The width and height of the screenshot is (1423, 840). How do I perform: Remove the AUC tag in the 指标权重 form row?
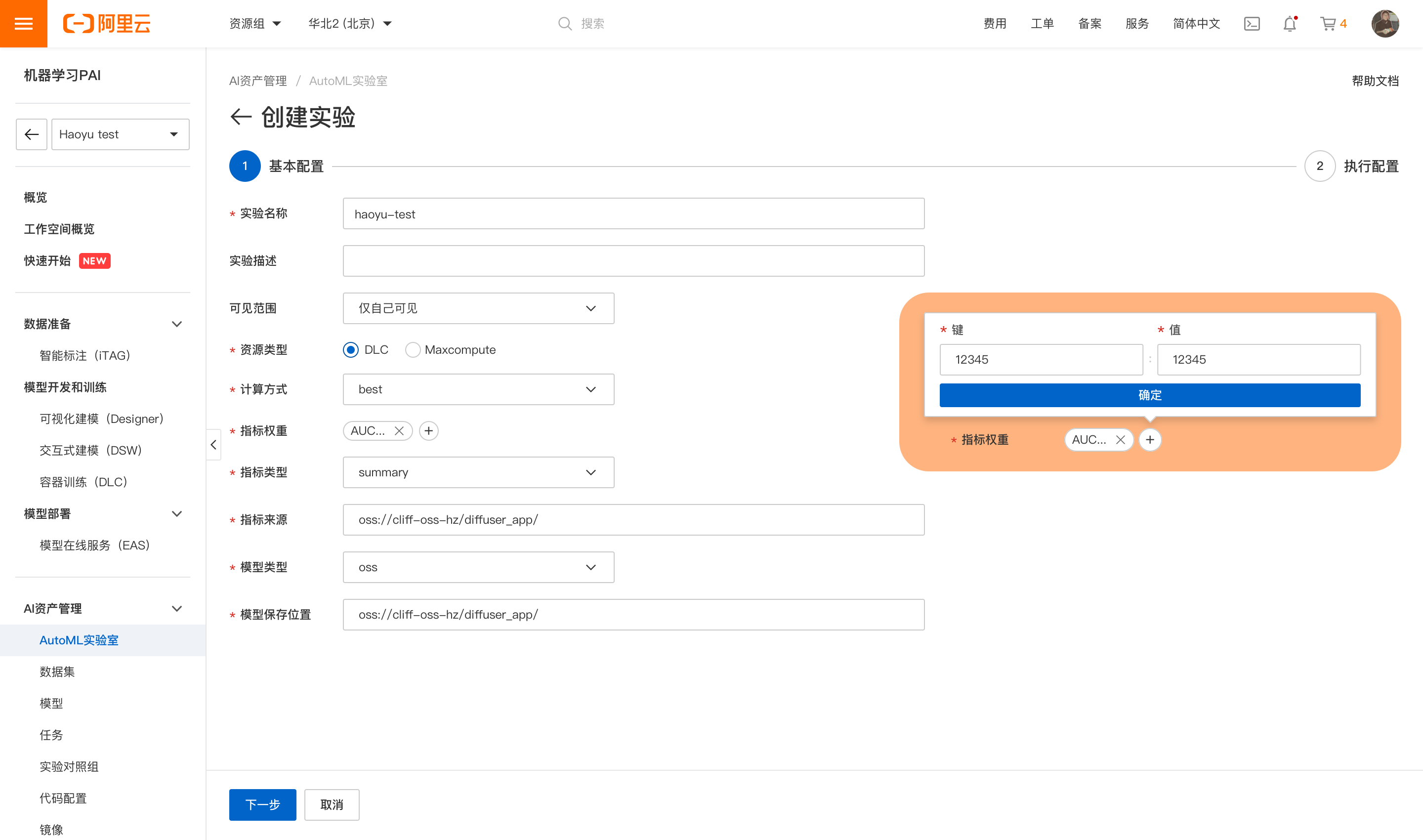(399, 431)
